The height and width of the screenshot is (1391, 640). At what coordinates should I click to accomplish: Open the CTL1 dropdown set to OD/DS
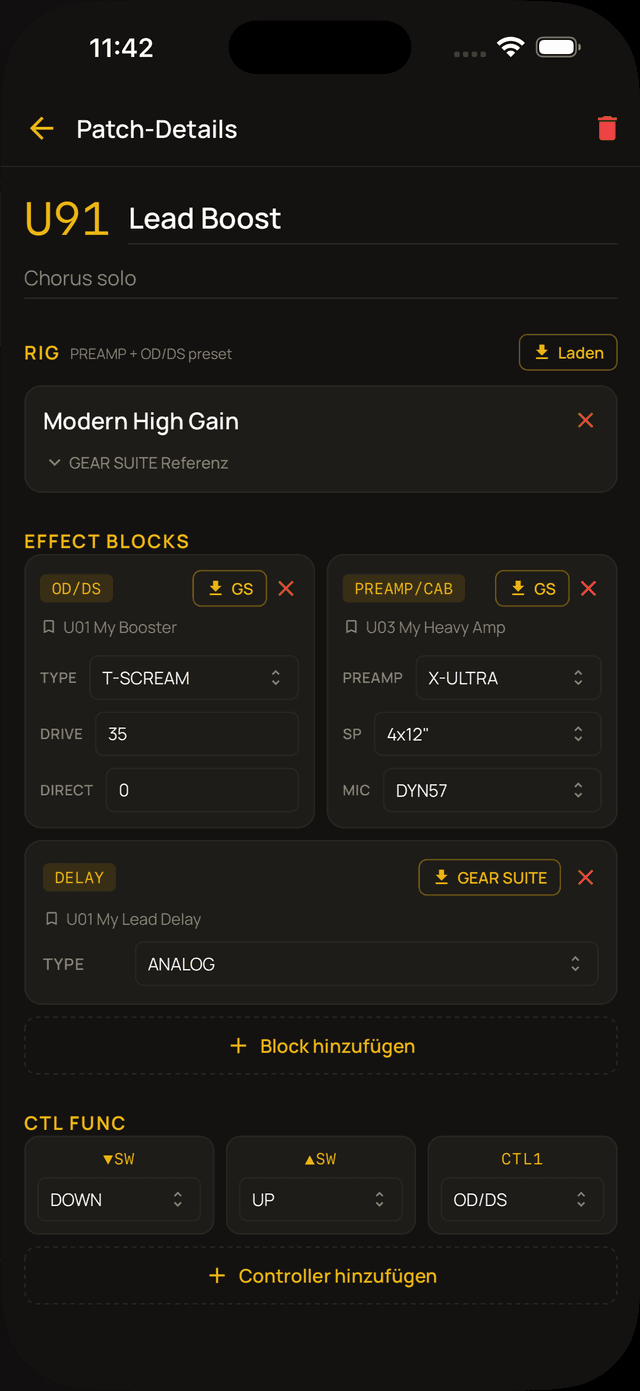click(522, 1199)
